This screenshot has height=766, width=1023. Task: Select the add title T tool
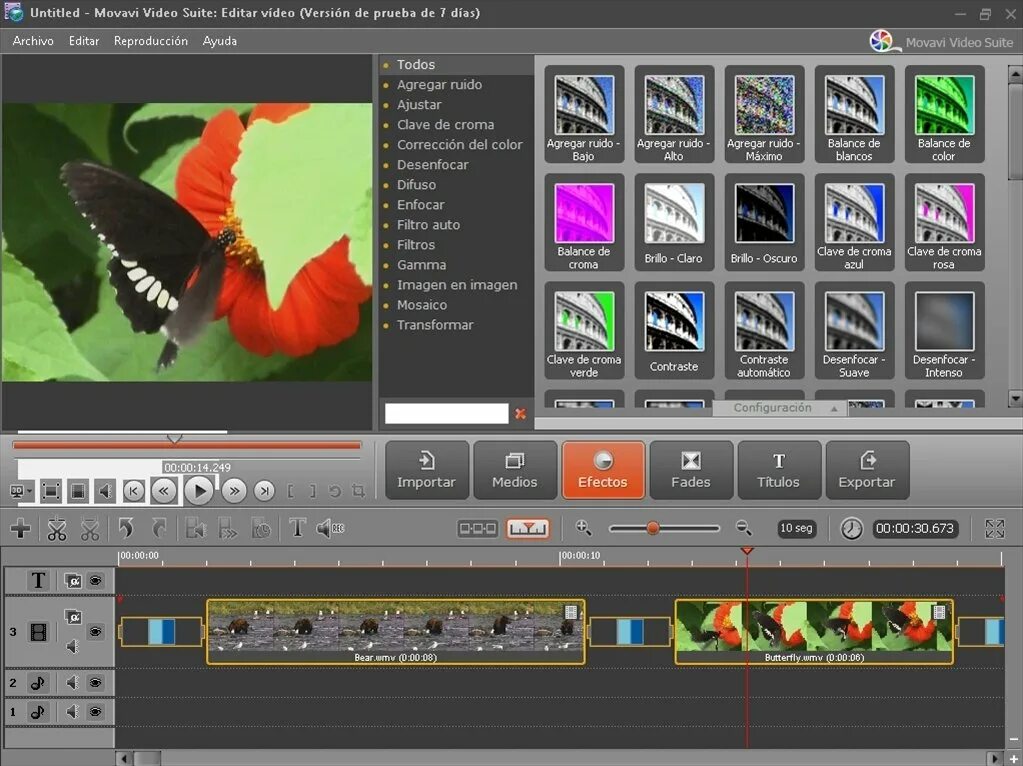pos(297,528)
